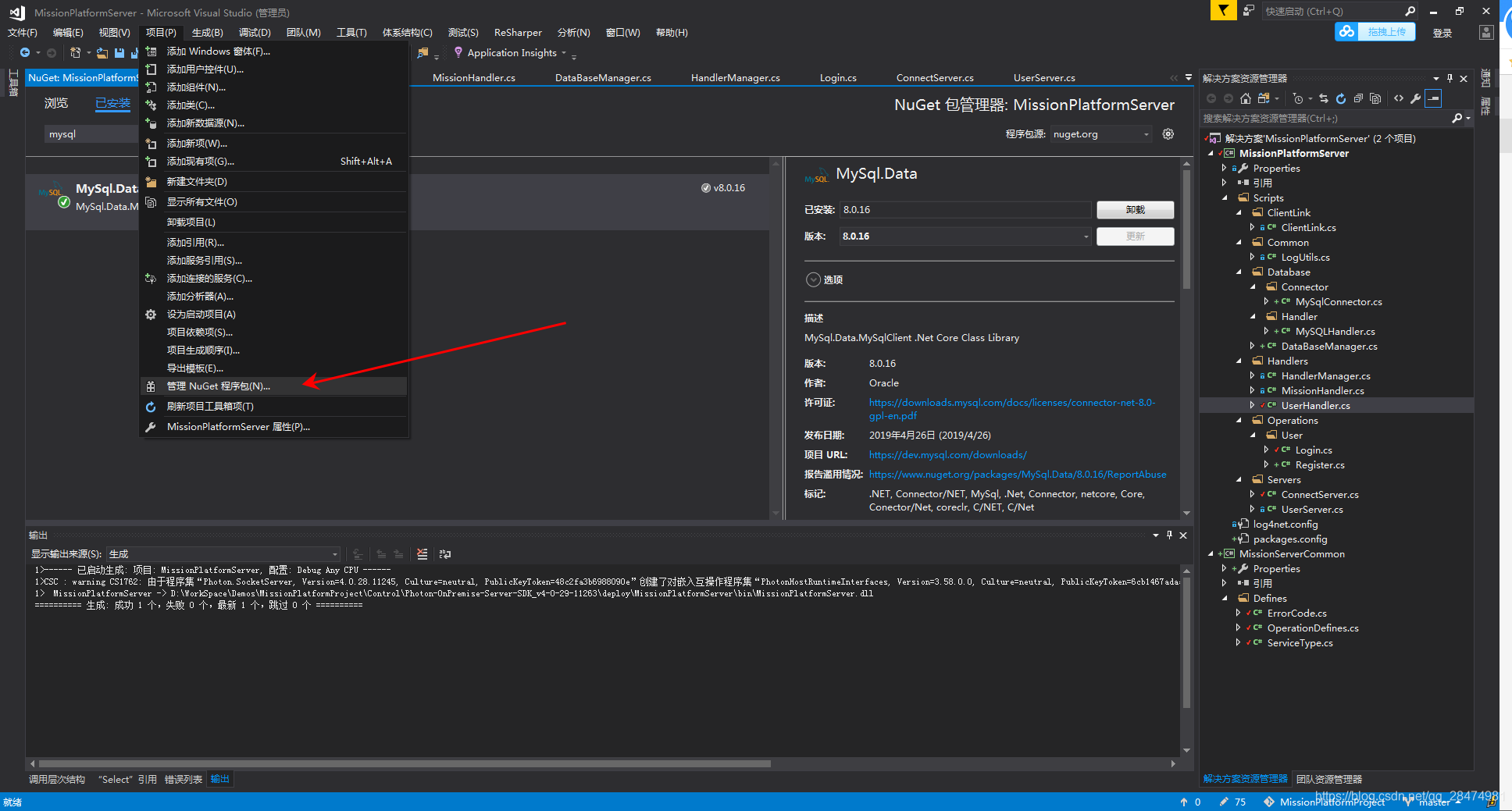Click feedback icon next to notifications
This screenshot has height=811, width=1512.
1249,10
